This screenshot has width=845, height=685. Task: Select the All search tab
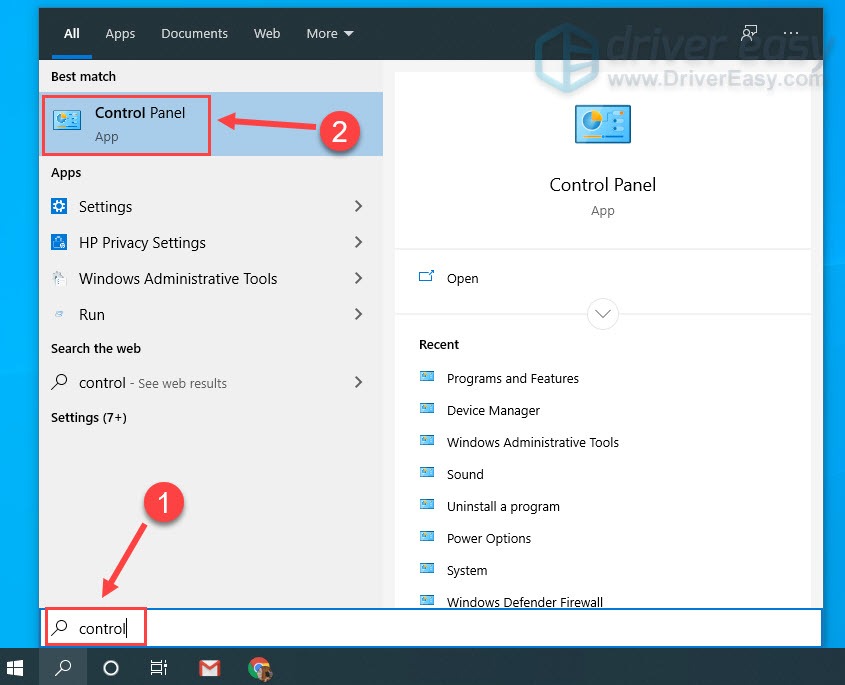coord(72,33)
